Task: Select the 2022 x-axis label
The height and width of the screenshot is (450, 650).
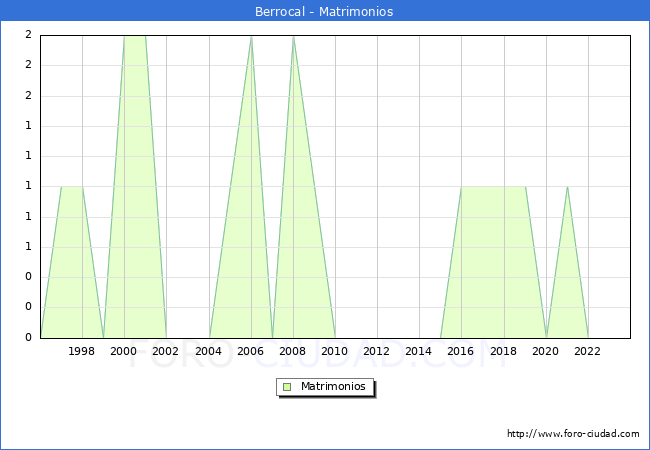Action: click(587, 351)
